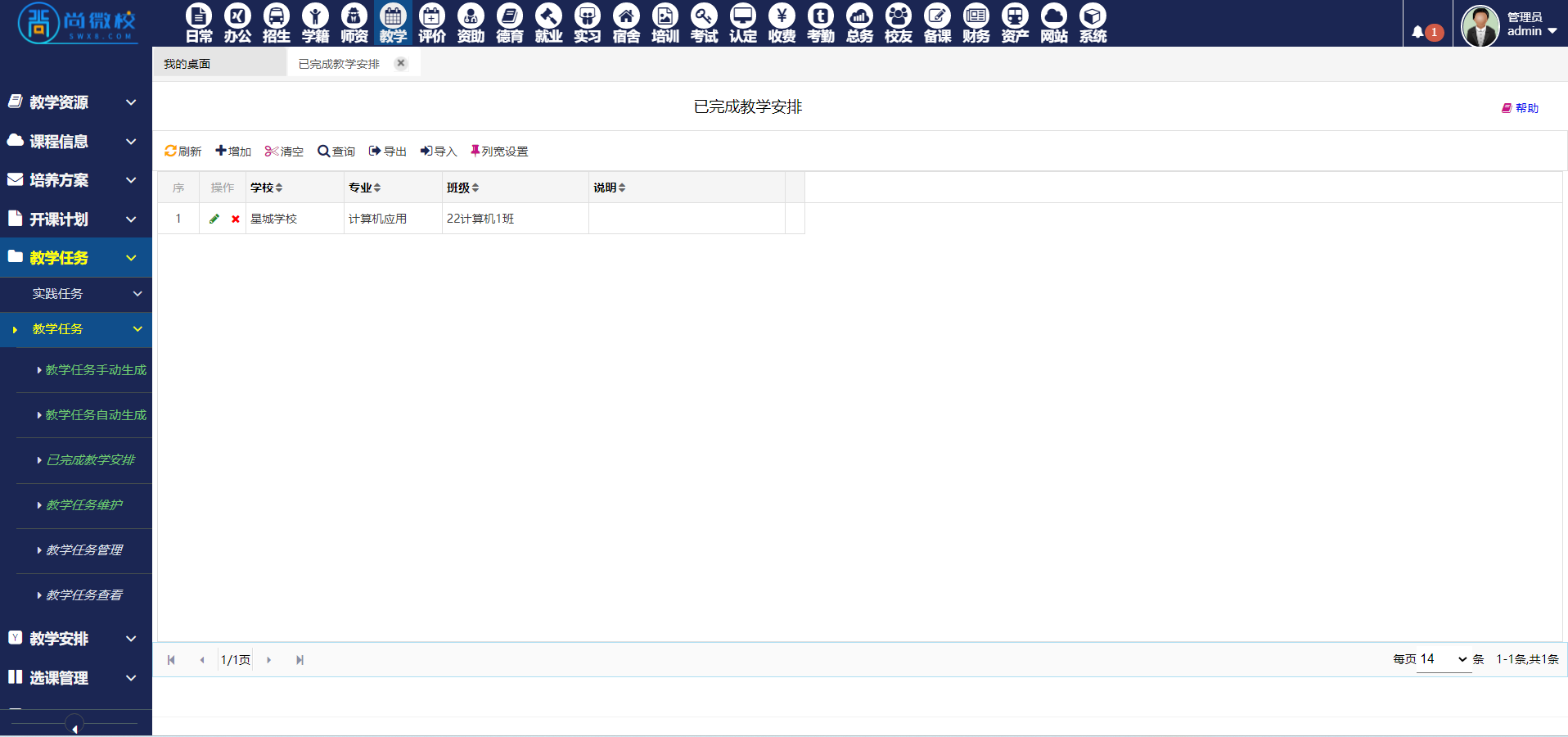Click the 刷新 refresh button
This screenshot has width=1568, height=737.
[182, 151]
